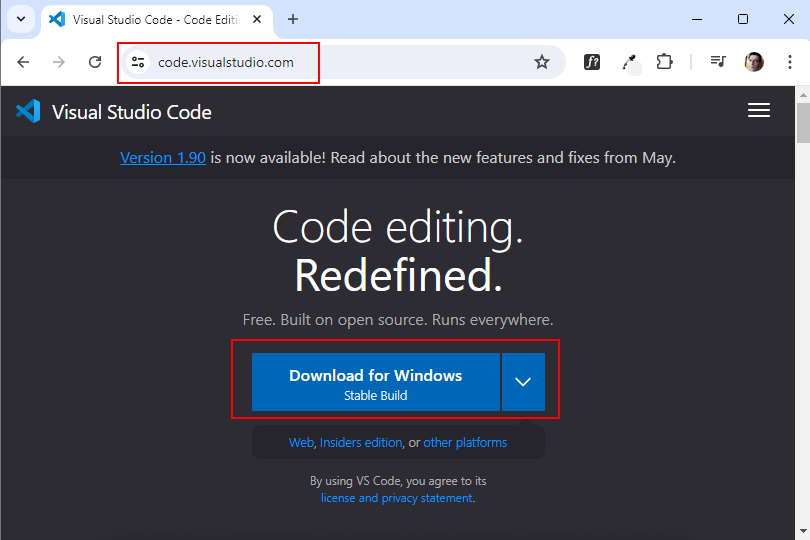The width and height of the screenshot is (810, 540).
Task: Open the media controls icon
Action: 718,63
